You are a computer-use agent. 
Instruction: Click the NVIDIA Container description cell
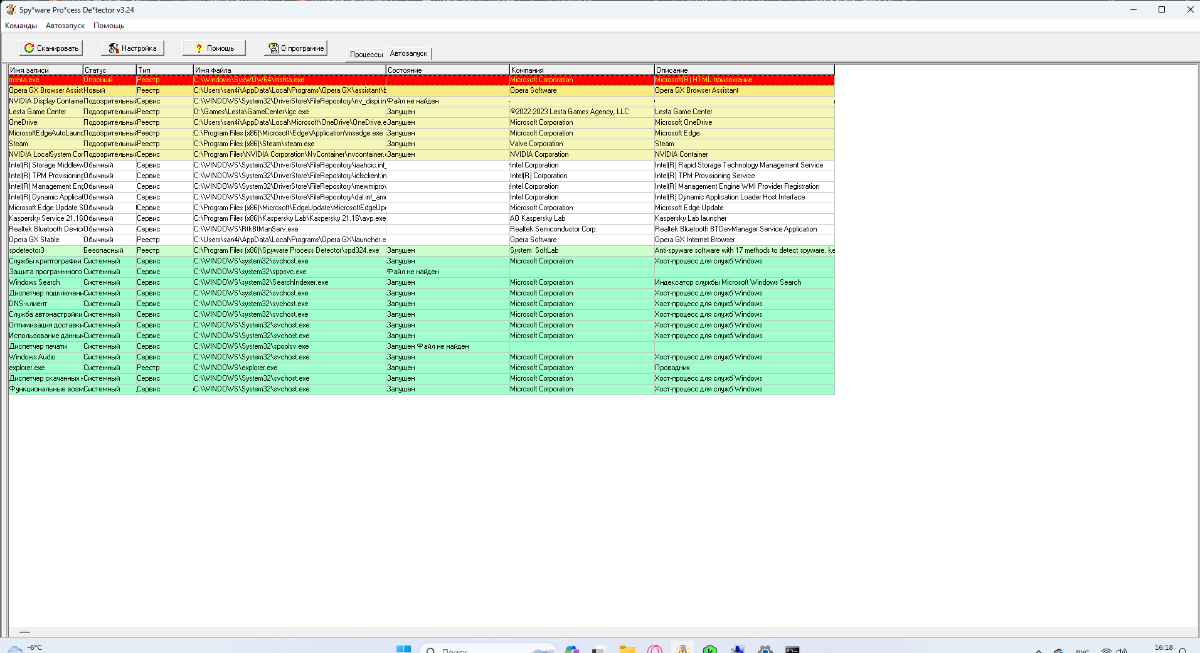coord(743,154)
